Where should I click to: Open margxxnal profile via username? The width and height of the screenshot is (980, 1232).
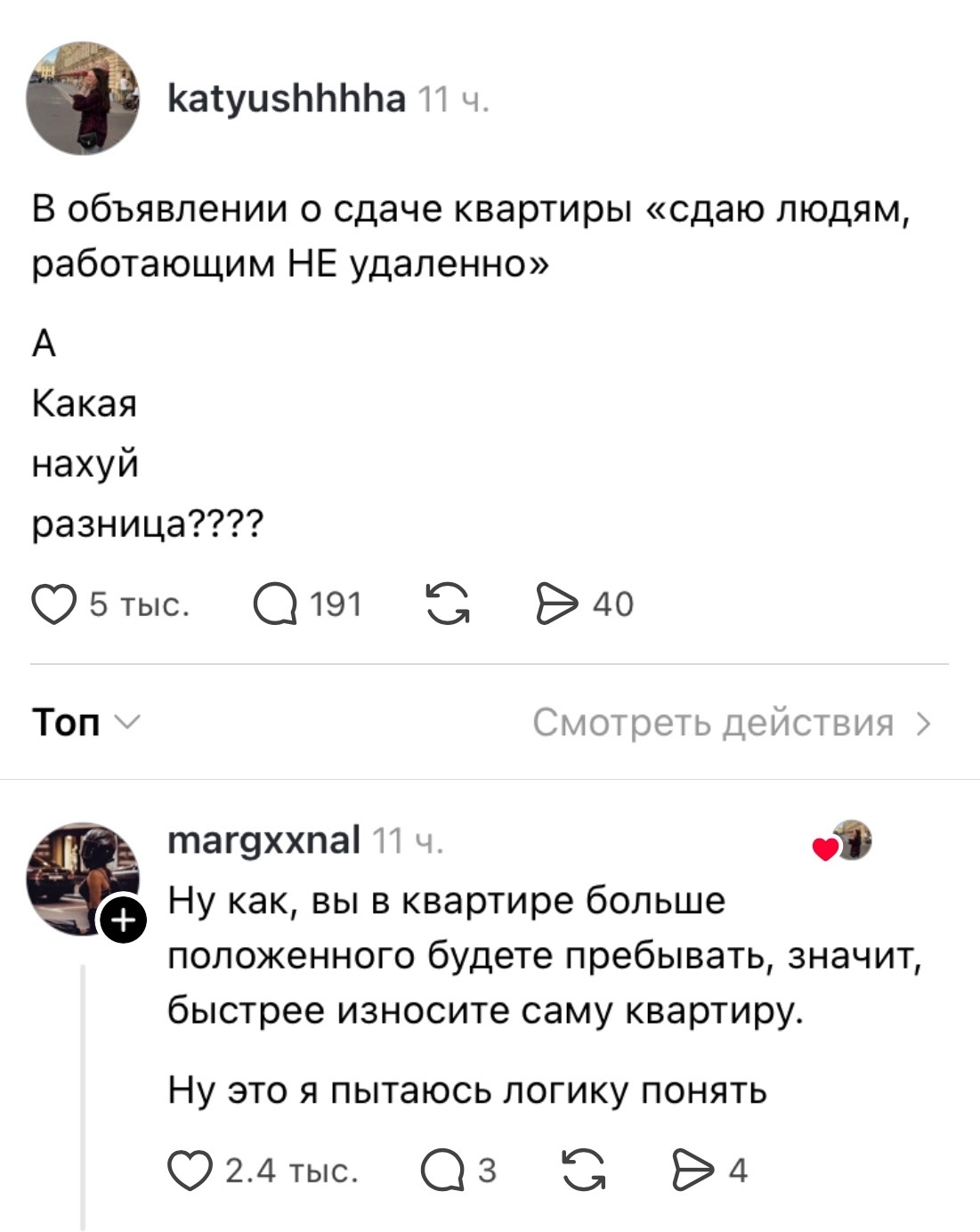(264, 839)
